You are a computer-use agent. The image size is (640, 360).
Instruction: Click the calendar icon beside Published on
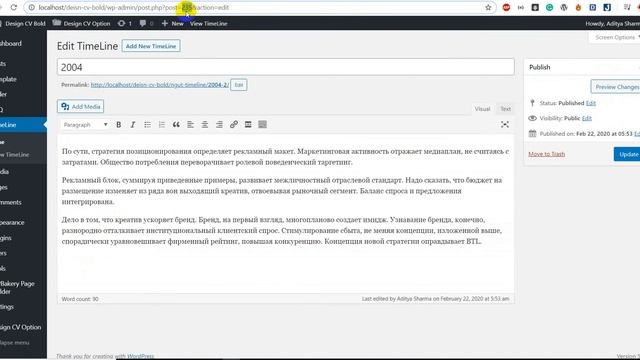click(532, 133)
